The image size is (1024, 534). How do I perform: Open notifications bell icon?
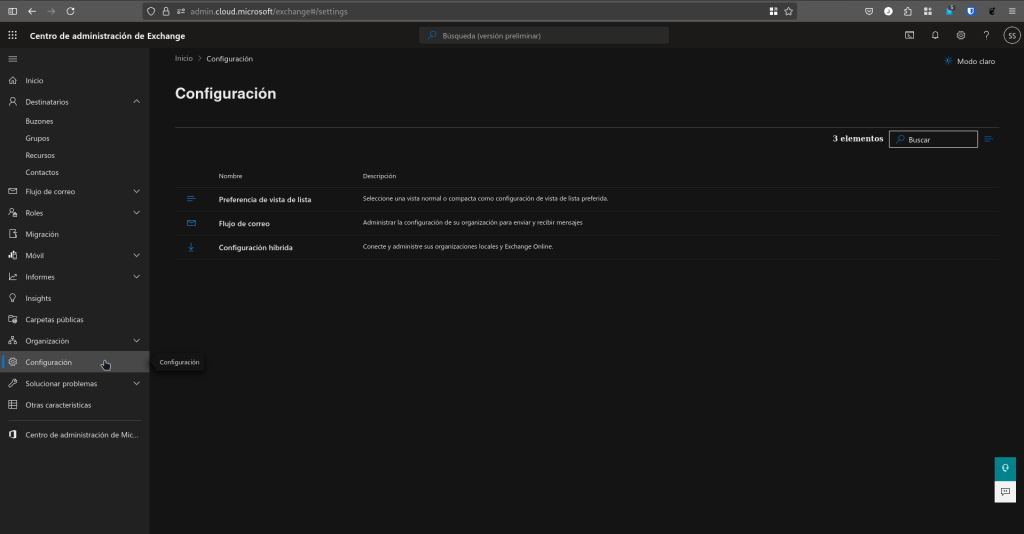(935, 35)
